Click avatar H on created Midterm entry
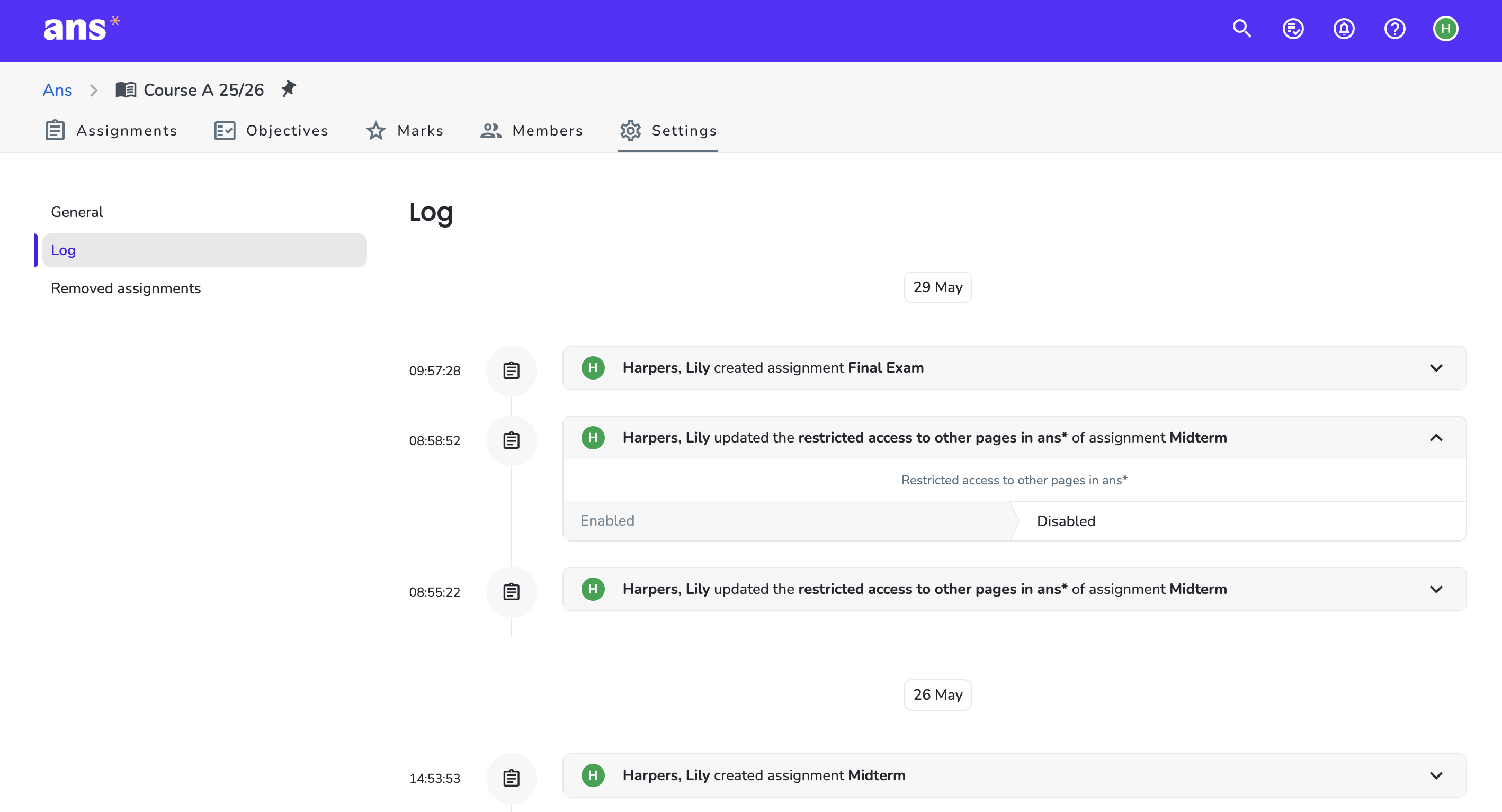Image resolution: width=1502 pixels, height=812 pixels. (593, 775)
